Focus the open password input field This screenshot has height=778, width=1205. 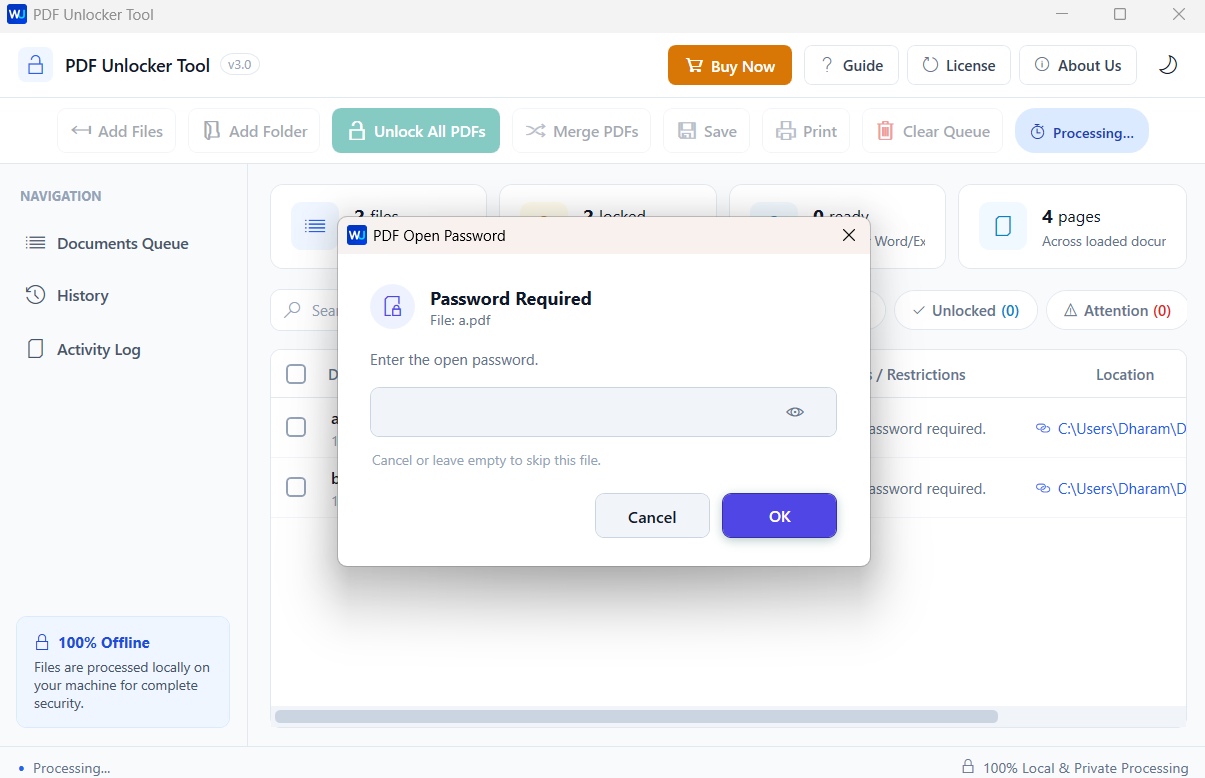(x=603, y=412)
